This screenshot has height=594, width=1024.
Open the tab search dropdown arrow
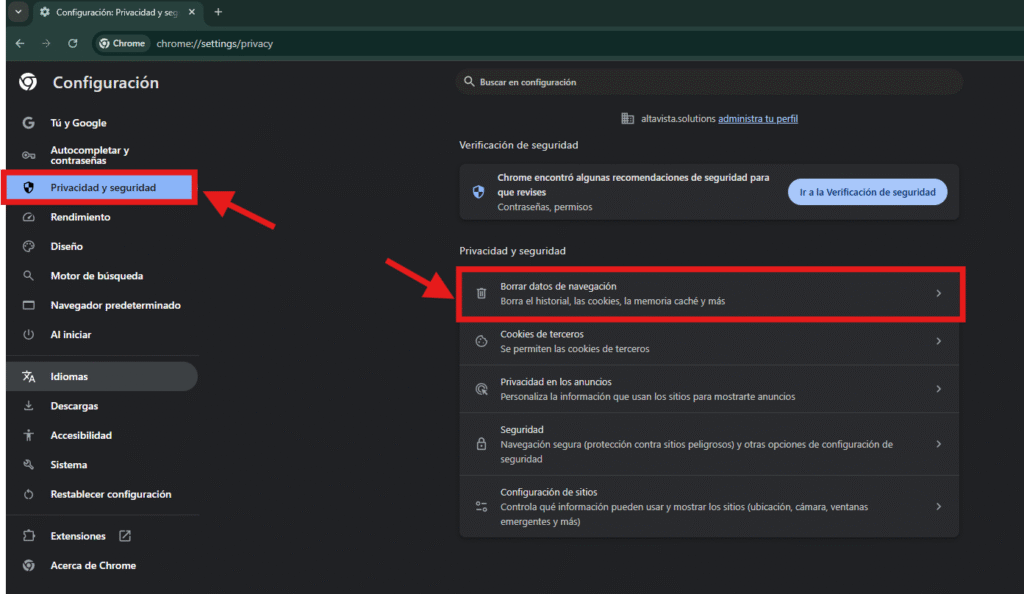(18, 12)
